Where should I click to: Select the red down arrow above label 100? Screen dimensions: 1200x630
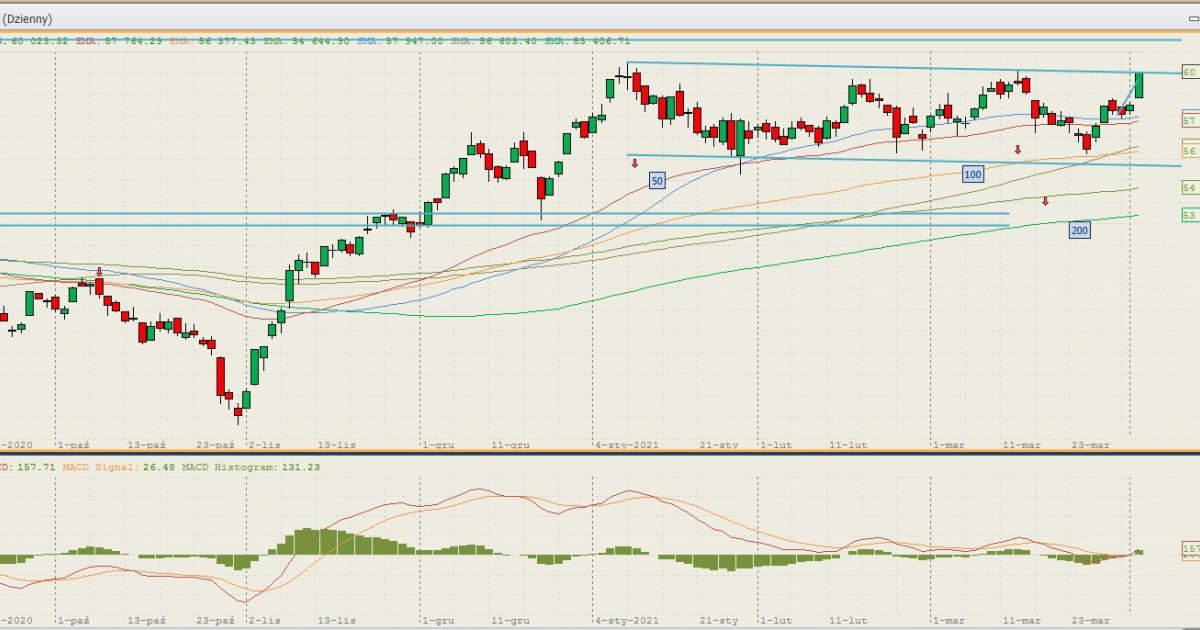coord(1018,150)
